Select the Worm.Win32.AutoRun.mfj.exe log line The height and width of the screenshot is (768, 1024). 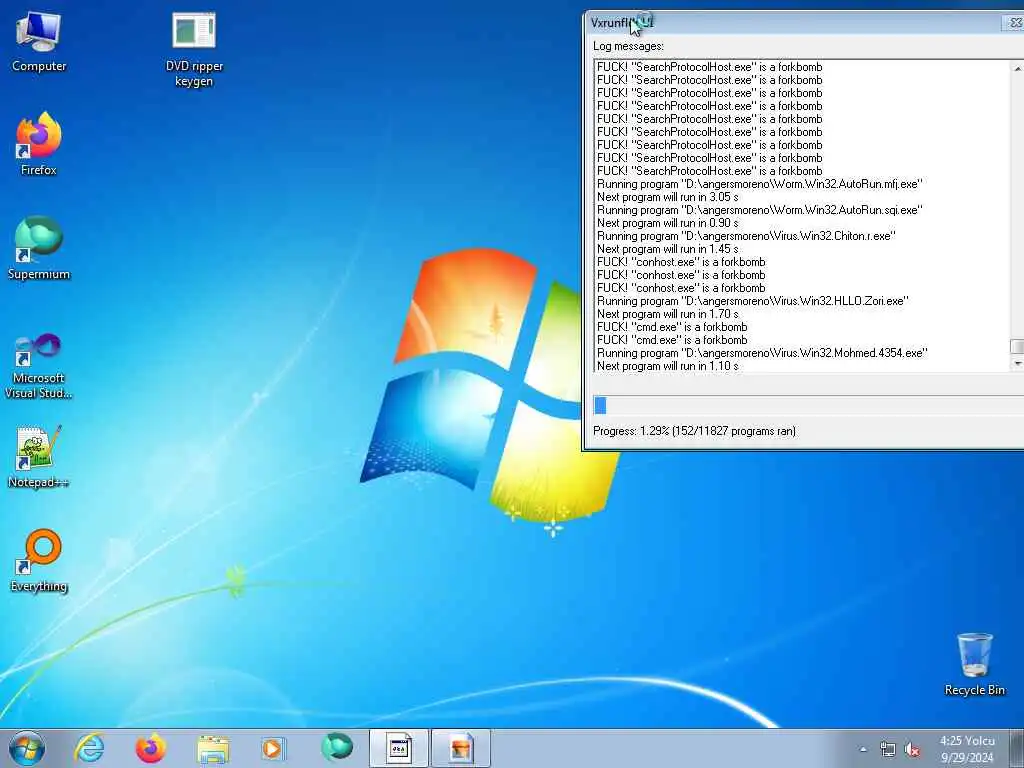[x=760, y=184]
